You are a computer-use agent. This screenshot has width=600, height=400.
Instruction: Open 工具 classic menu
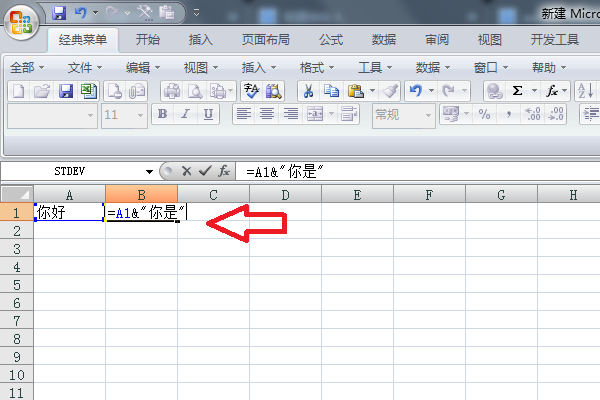(x=375, y=68)
